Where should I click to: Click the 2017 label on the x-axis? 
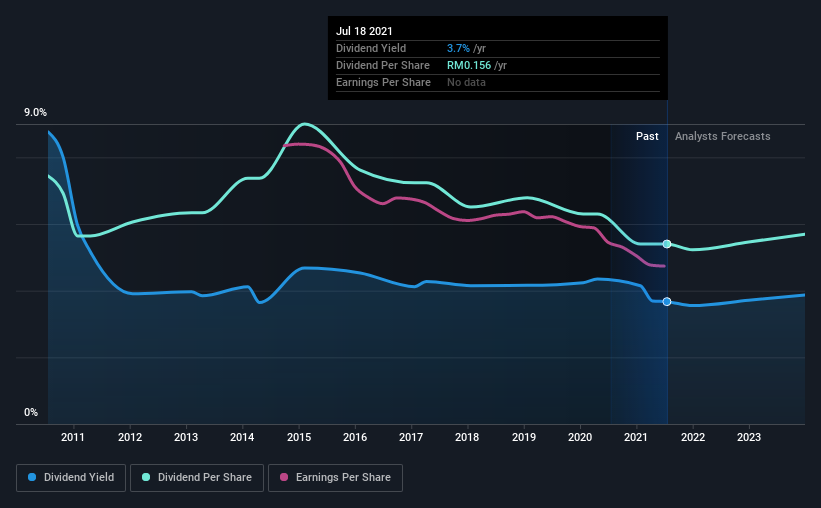point(411,437)
